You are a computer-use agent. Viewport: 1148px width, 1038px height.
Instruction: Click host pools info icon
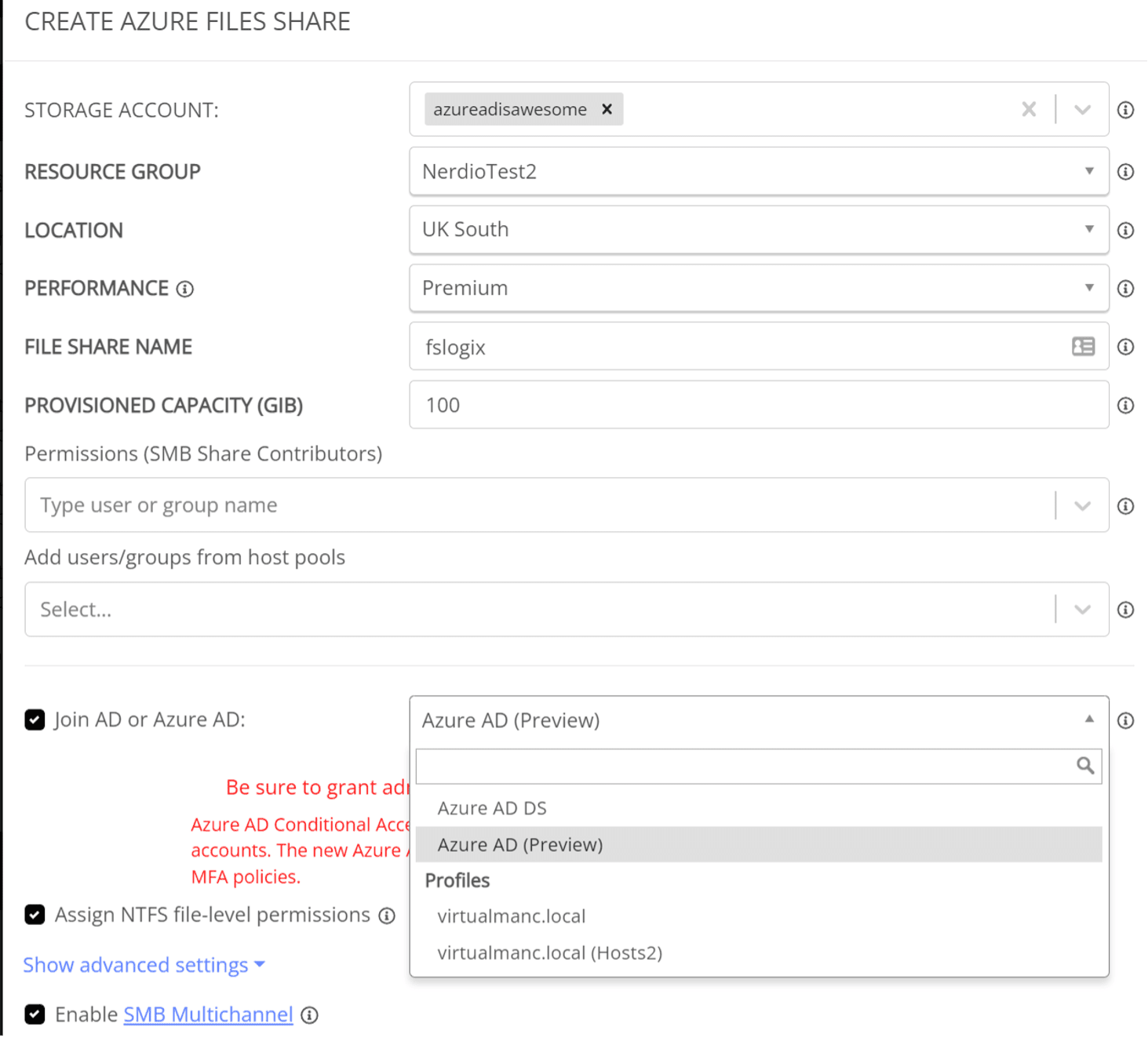1125,610
